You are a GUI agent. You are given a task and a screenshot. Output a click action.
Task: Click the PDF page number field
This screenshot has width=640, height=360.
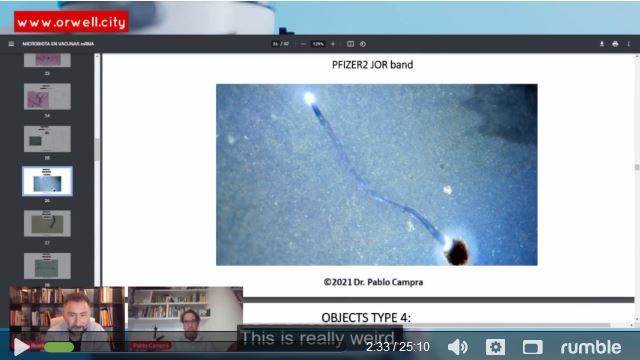click(276, 44)
